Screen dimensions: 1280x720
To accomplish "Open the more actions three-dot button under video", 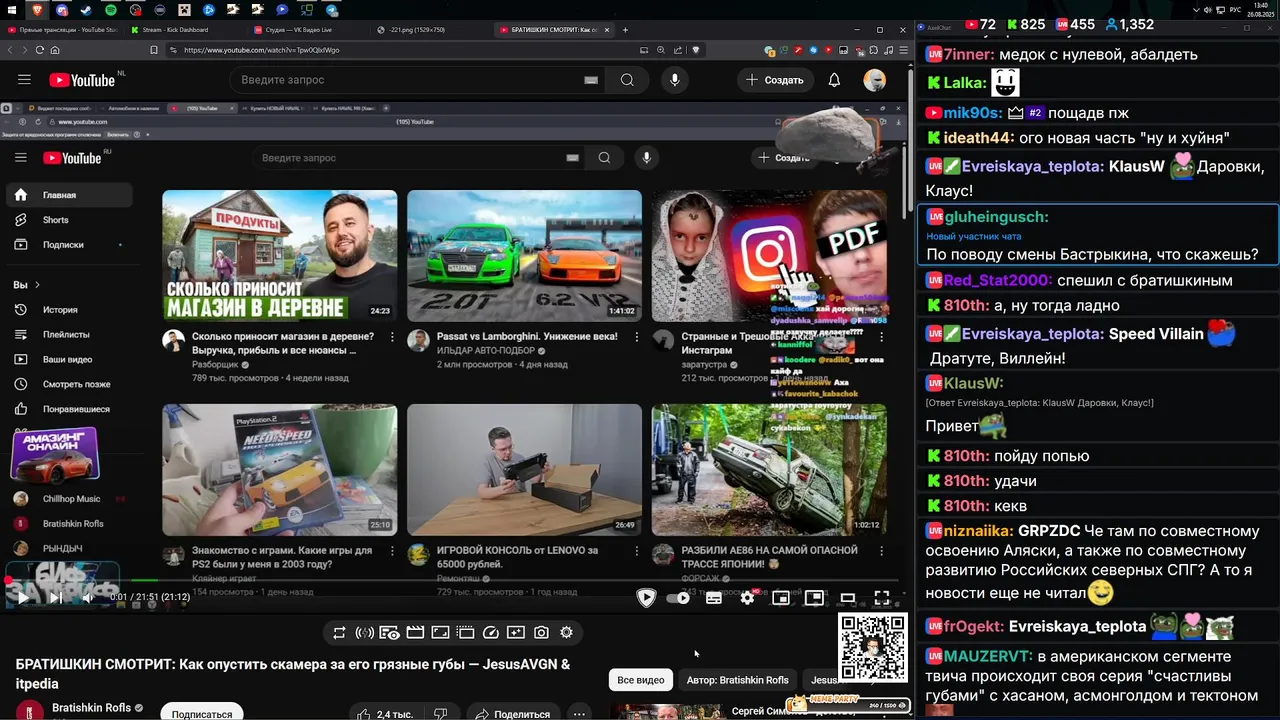I will [x=579, y=713].
